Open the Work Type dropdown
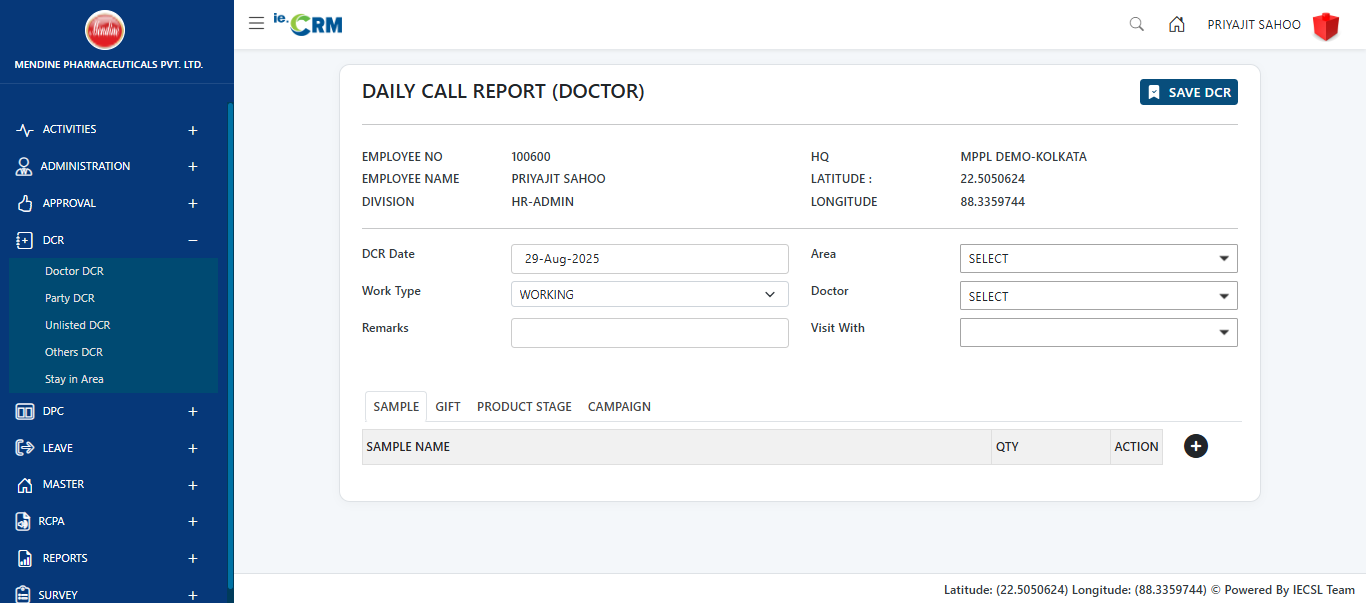 pos(649,294)
